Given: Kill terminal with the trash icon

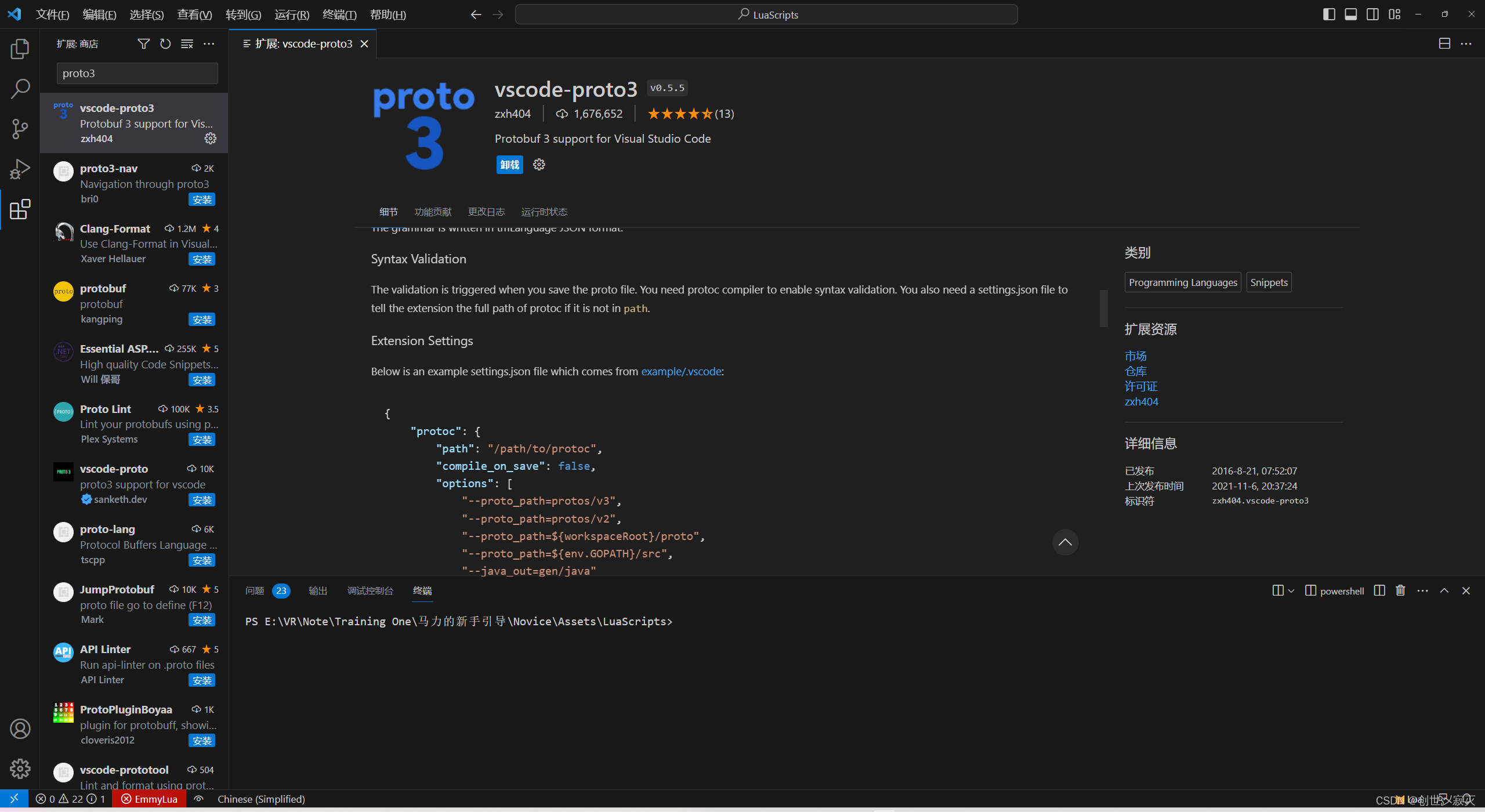Looking at the screenshot, I should click(1400, 590).
